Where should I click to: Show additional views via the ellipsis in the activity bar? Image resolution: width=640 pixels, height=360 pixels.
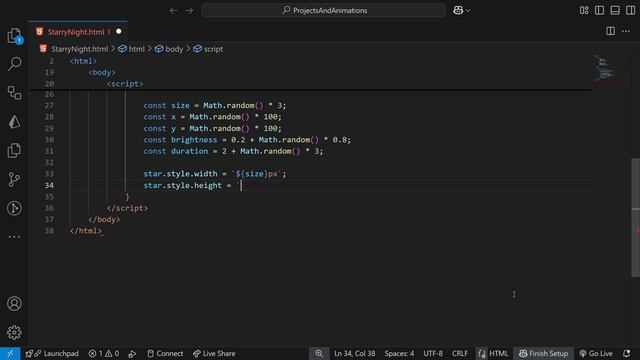tap(14, 237)
